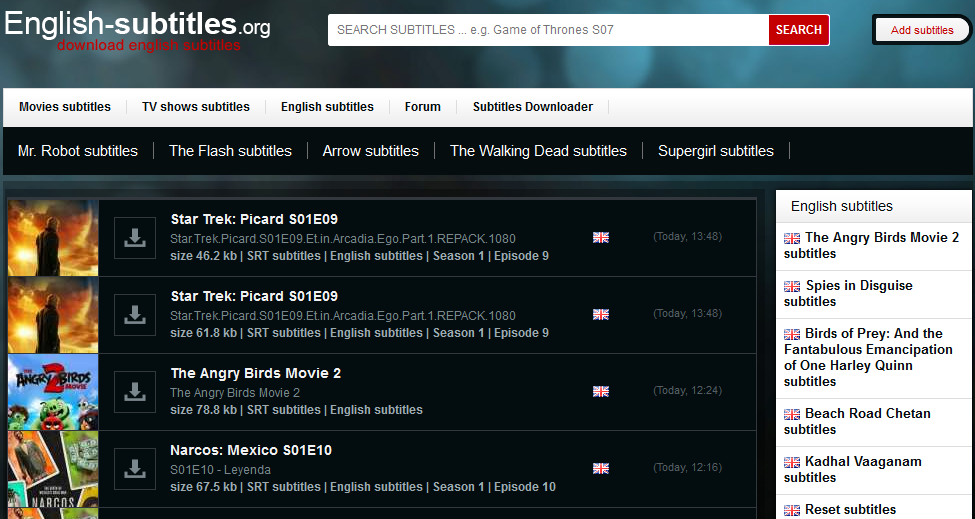Click flag icon beside sidebar Angry Birds Movie 2
Viewport: 975px width, 519px height.
point(792,238)
